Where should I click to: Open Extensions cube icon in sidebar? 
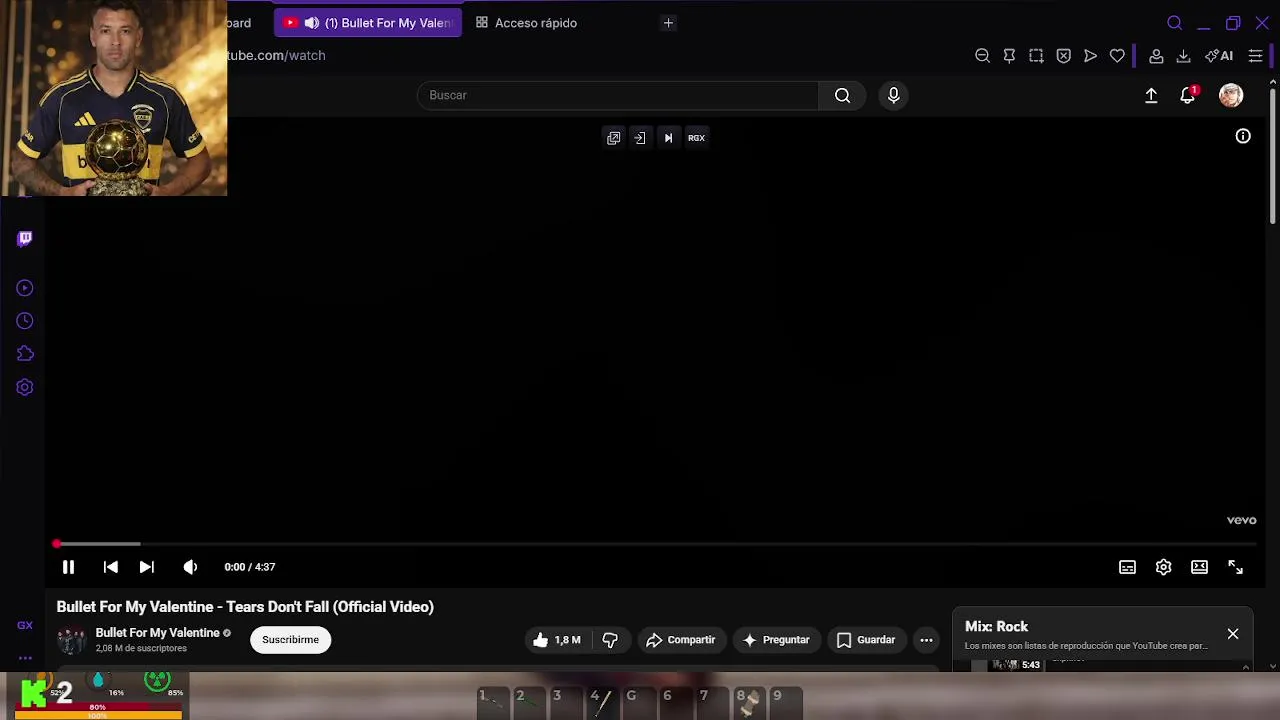[25, 354]
